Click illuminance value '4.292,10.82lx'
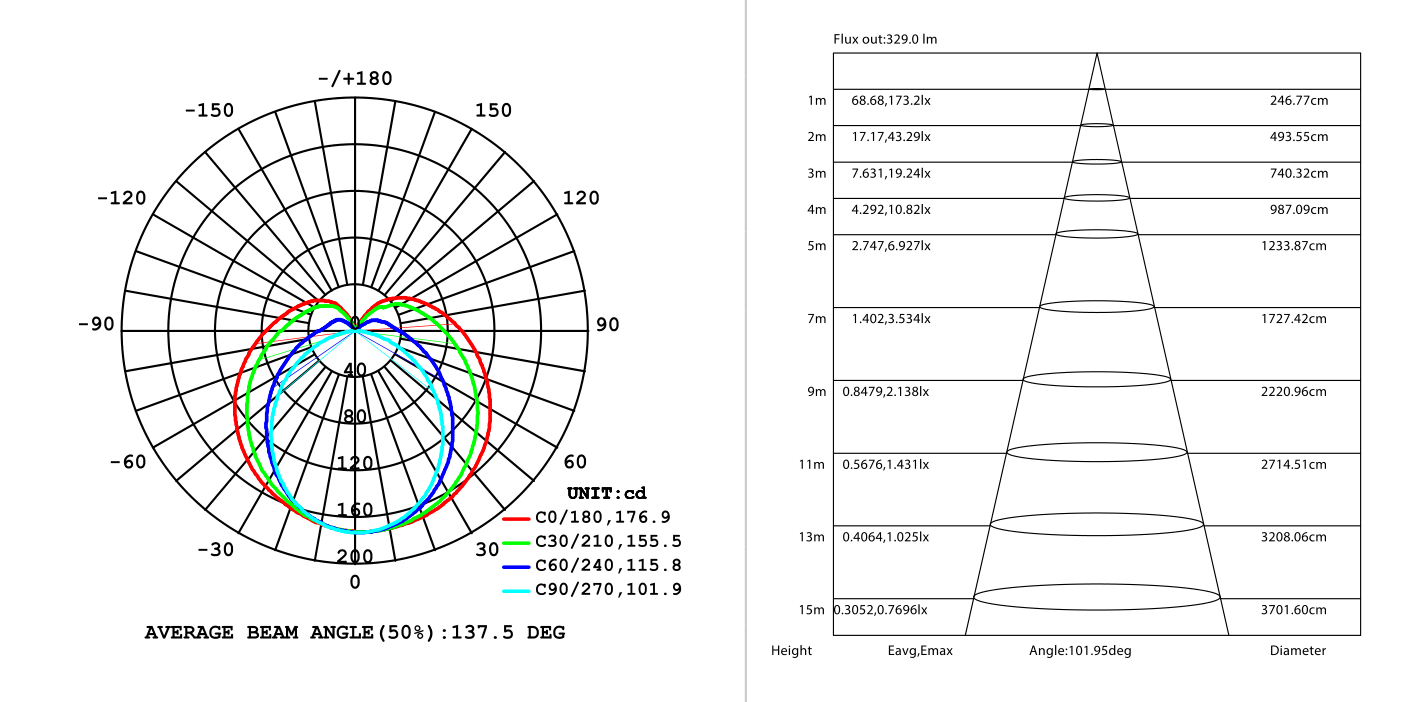This screenshot has height=702, width=1413. click(x=891, y=210)
